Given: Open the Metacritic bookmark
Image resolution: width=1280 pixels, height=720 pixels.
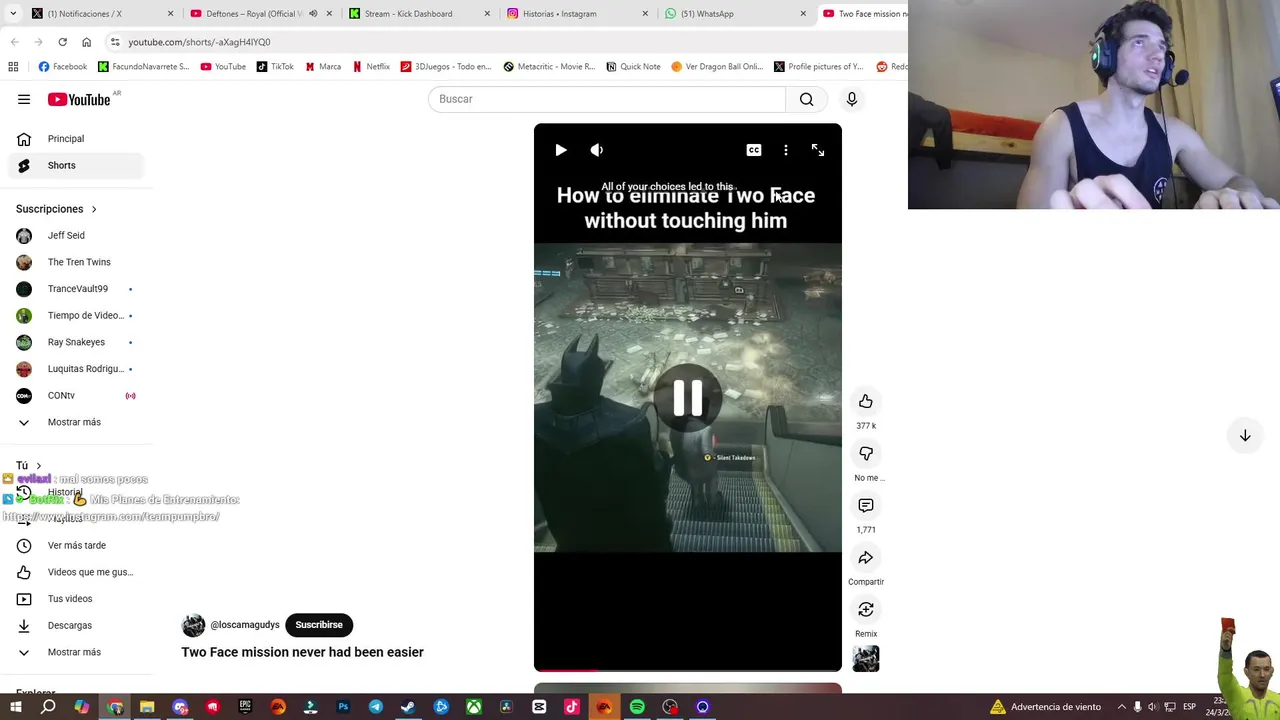Looking at the screenshot, I should pyautogui.click(x=549, y=67).
